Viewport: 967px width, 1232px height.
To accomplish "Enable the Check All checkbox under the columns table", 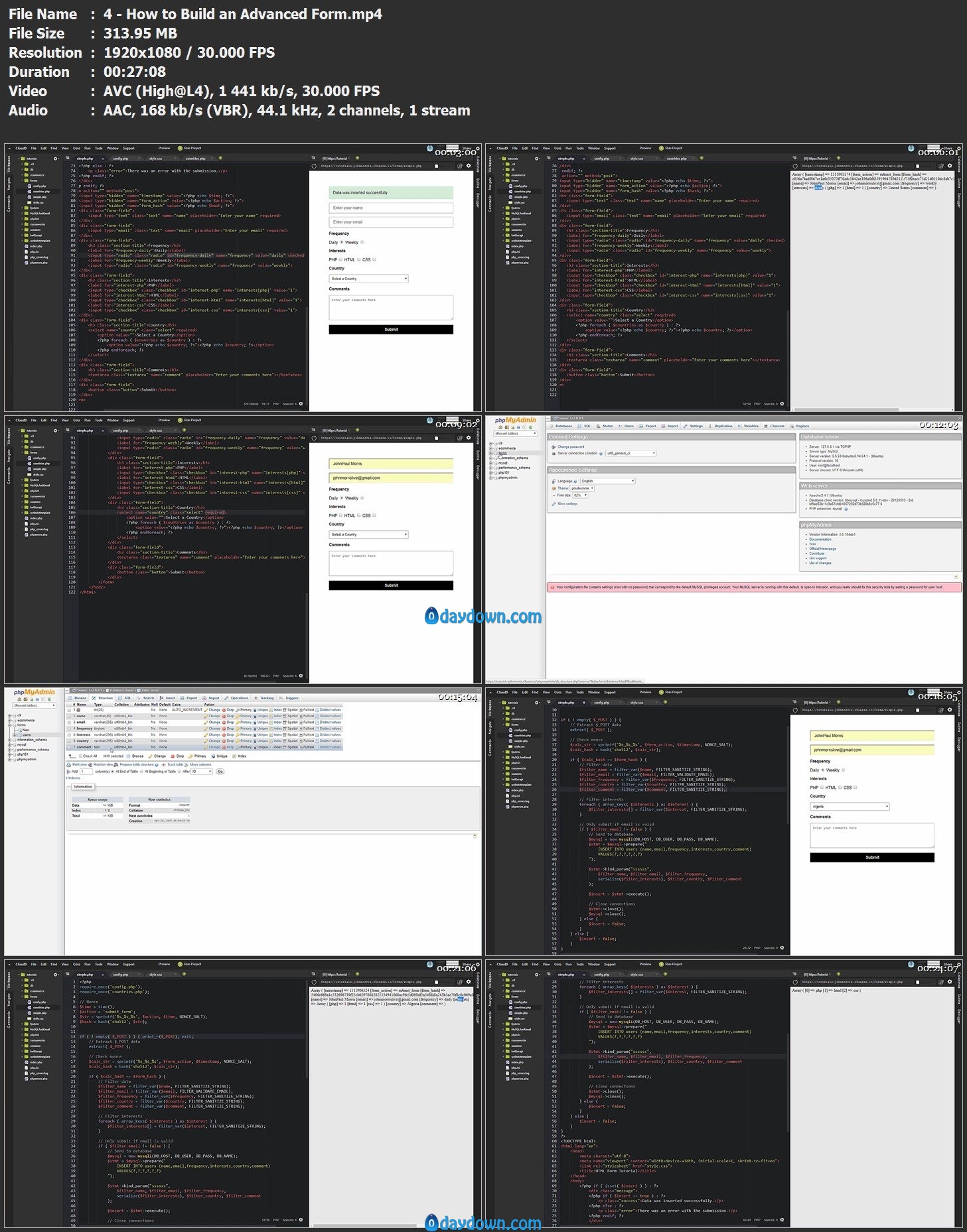I will pos(80,756).
